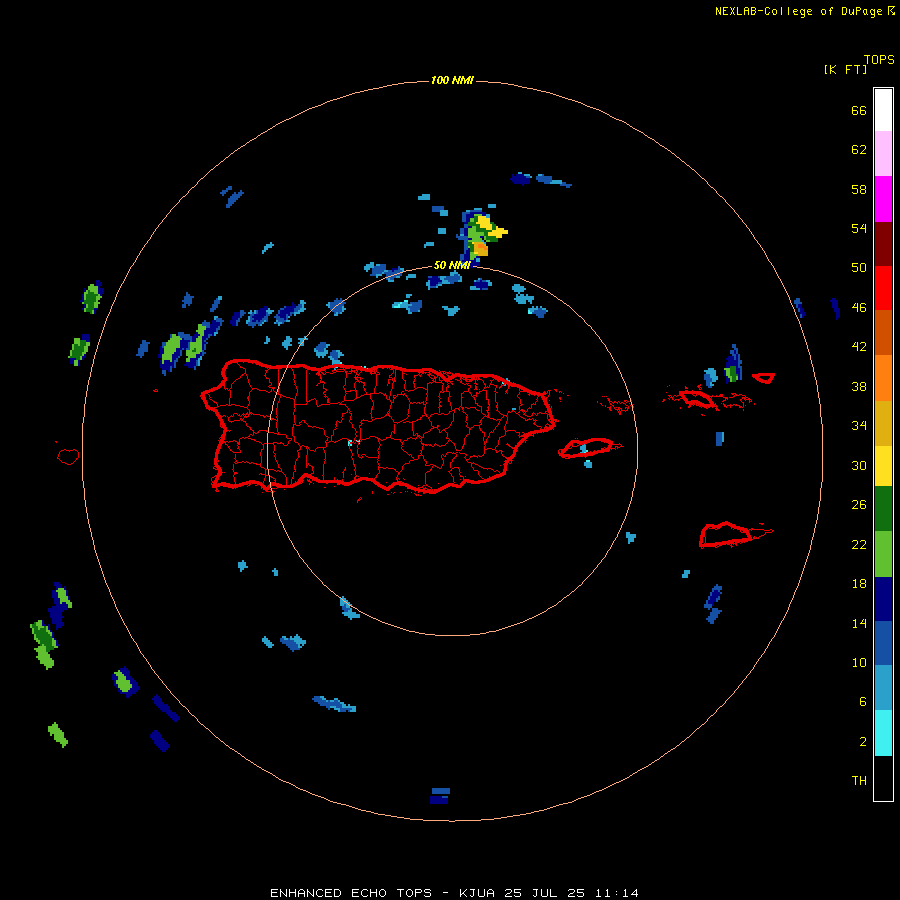The height and width of the screenshot is (900, 900).
Task: Click the St. Thomas island outline
Action: point(697,398)
